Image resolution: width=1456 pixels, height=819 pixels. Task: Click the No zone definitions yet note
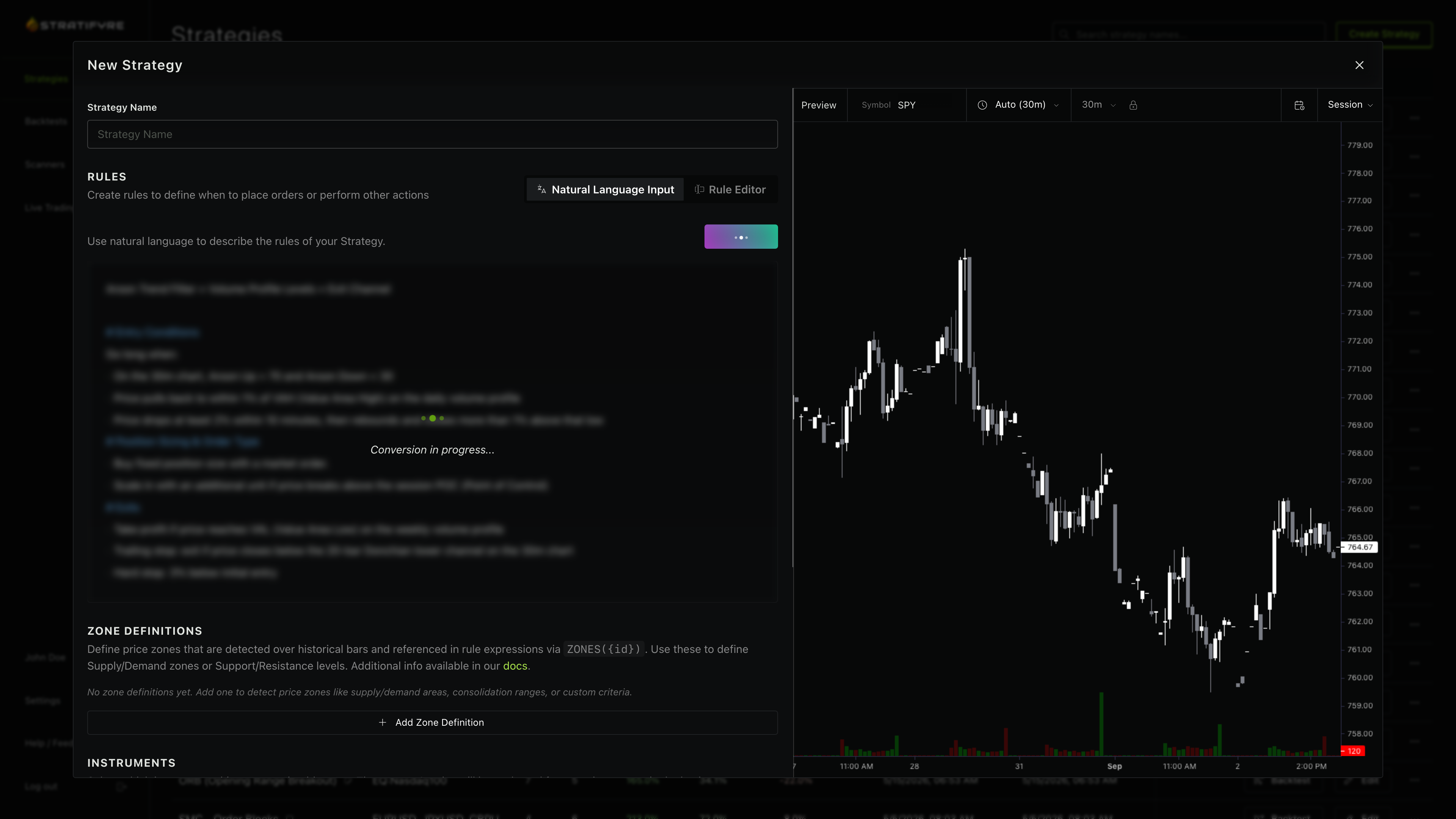[x=359, y=692]
